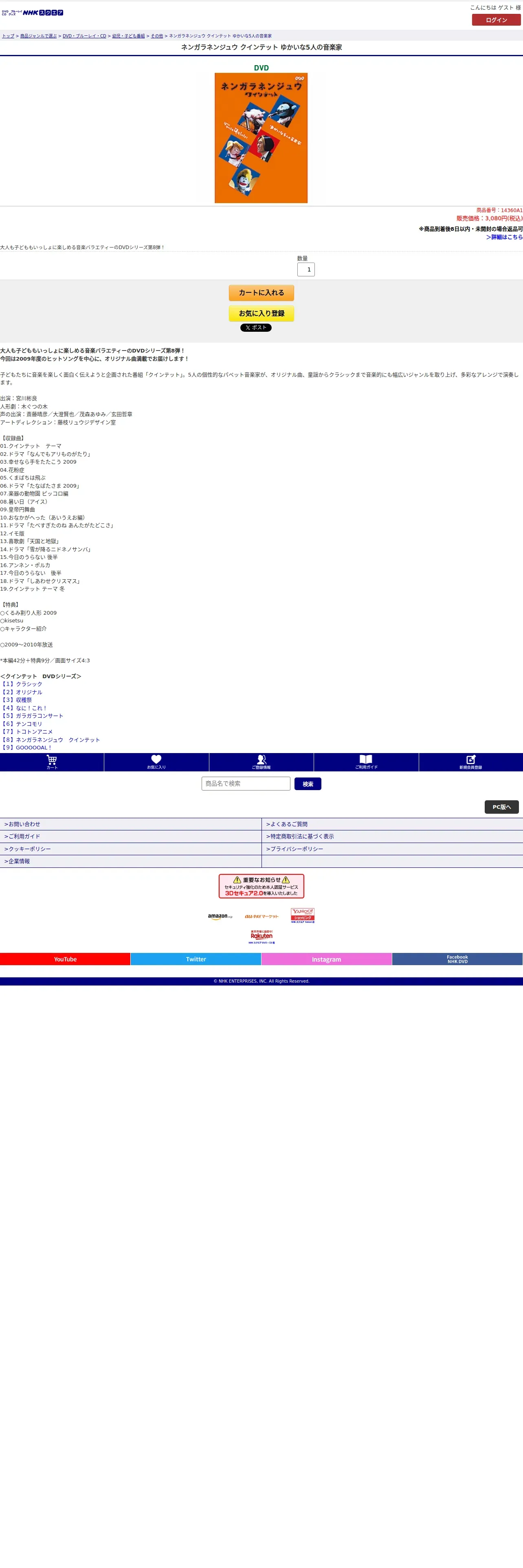The width and height of the screenshot is (523, 1568).
Task: Open the Facebook NHK DVD button
Action: 457,959
